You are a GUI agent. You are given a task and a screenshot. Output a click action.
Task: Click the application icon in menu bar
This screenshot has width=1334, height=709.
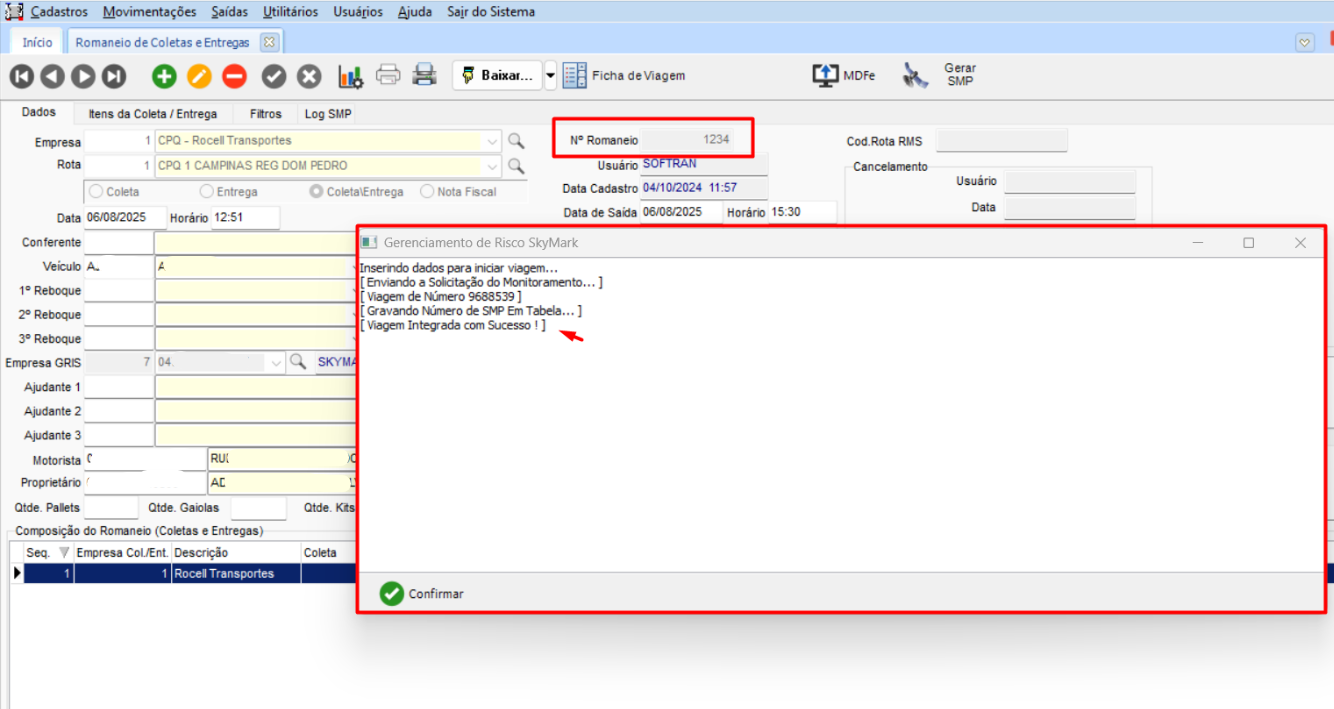[14, 12]
